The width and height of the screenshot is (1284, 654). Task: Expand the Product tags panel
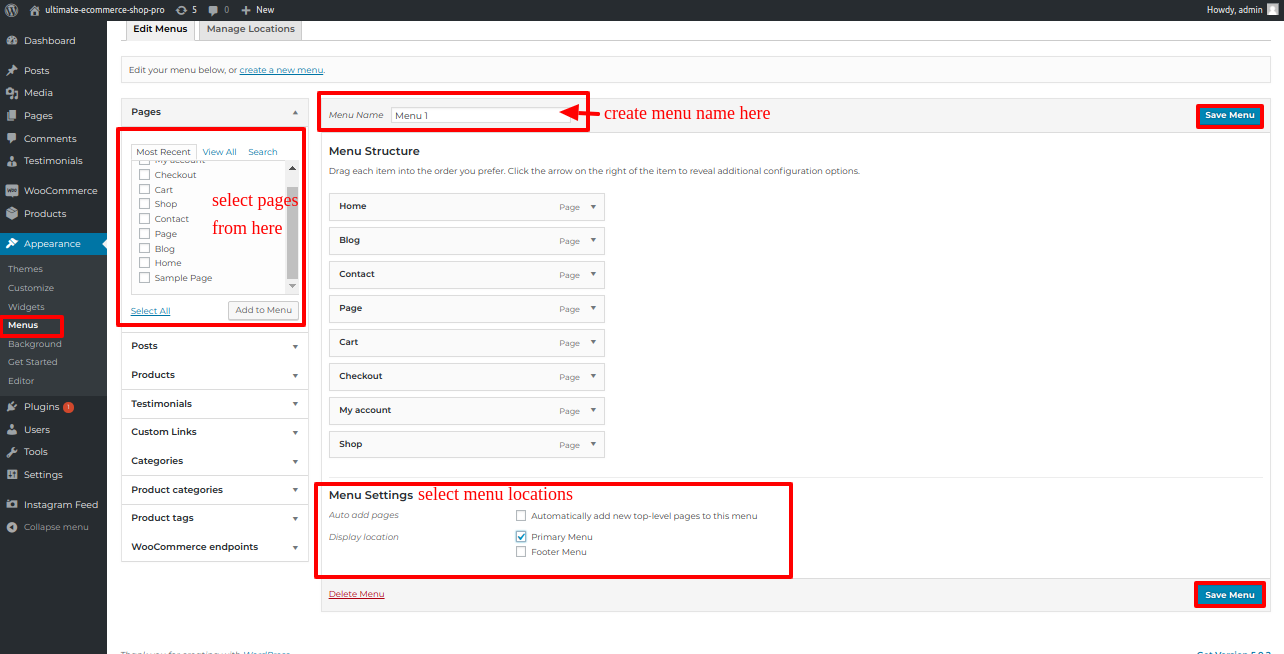click(295, 519)
